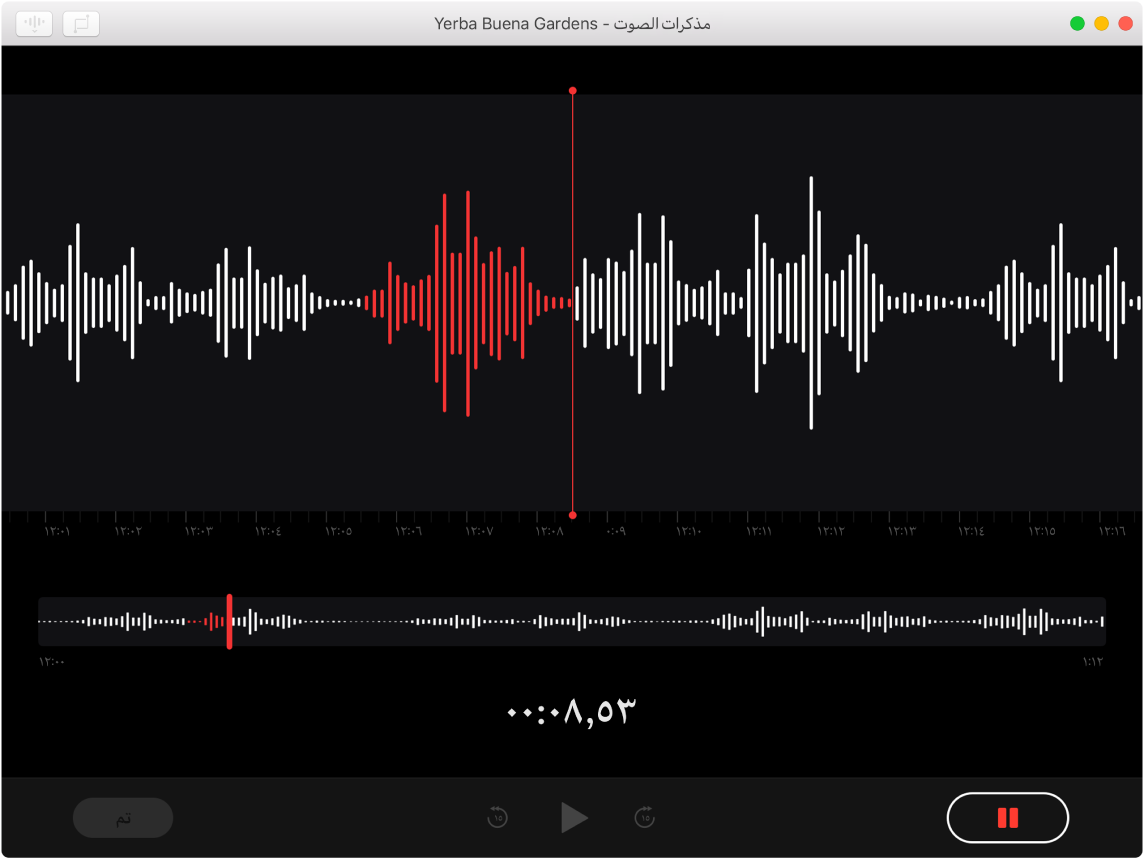Skip forward 15 seconds
The image size is (1144, 859).
pyautogui.click(x=645, y=818)
